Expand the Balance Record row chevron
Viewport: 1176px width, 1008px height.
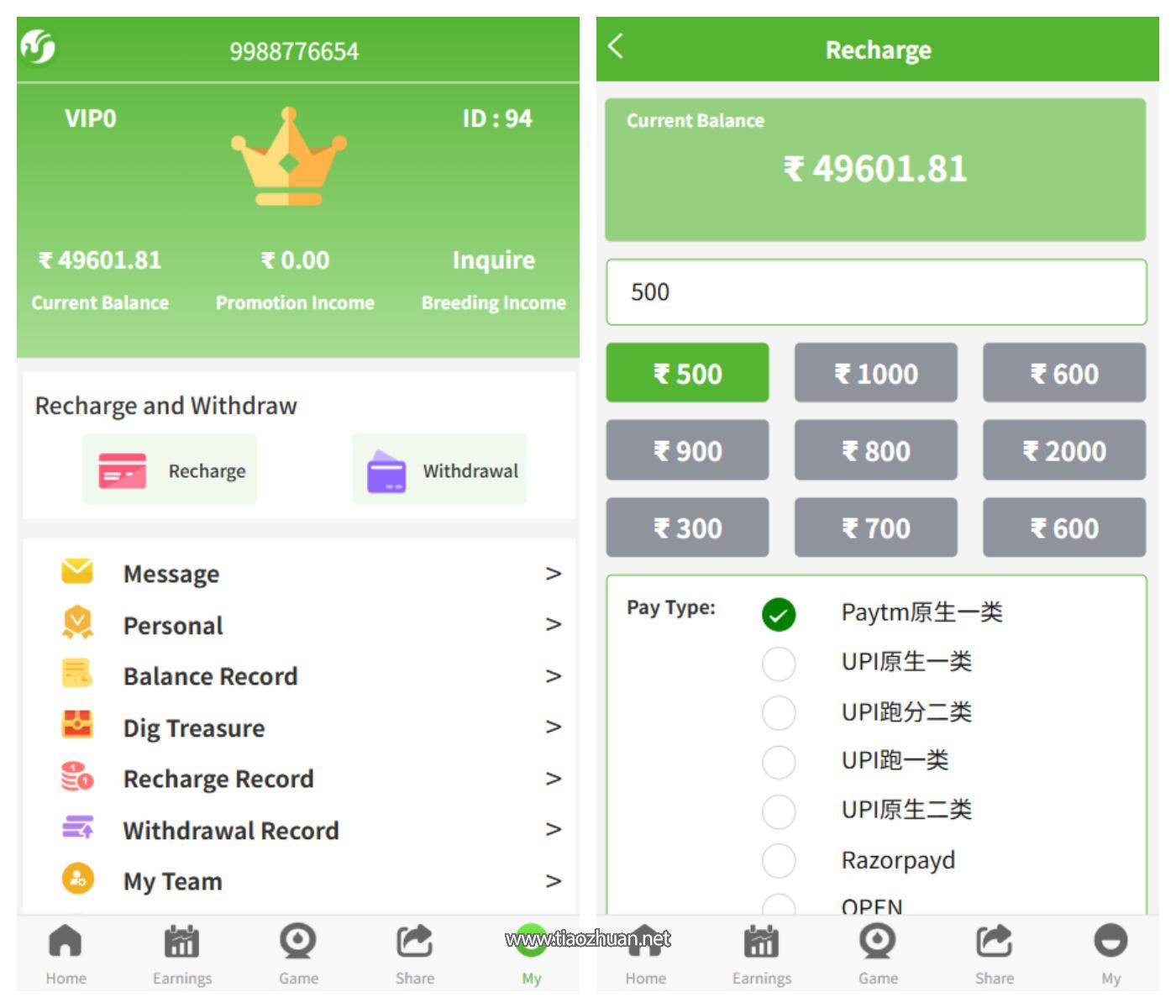coord(553,676)
